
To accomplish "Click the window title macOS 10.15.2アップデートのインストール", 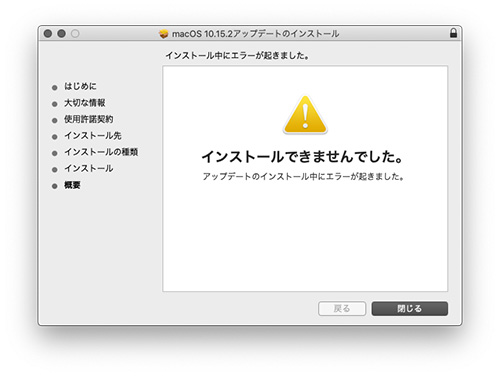I will tap(255, 34).
